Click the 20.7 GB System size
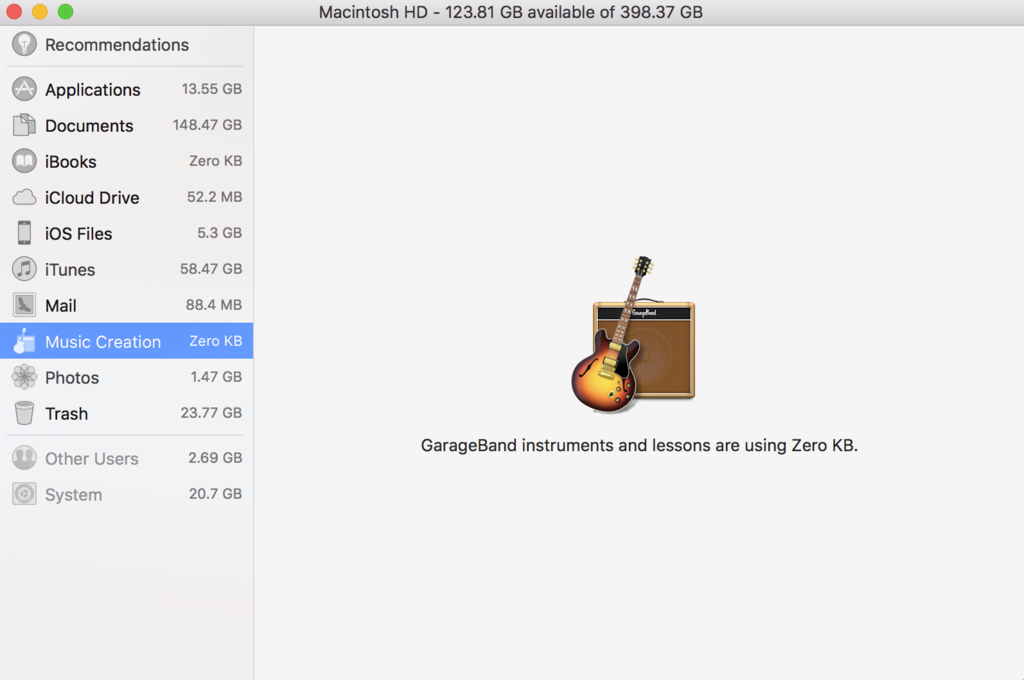The height and width of the screenshot is (680, 1024). point(216,493)
